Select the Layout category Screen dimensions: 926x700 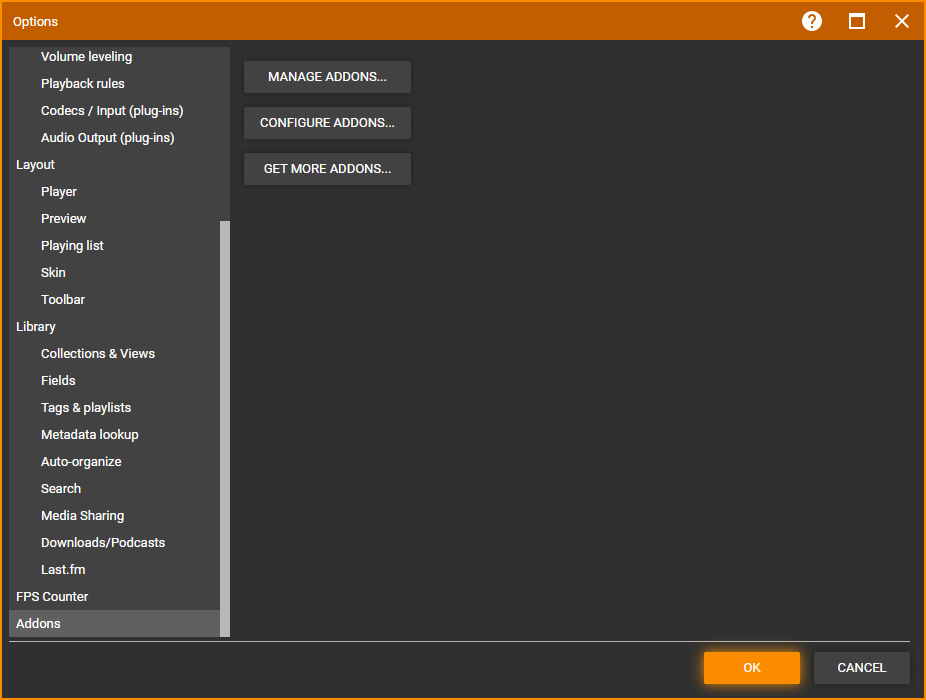coord(36,165)
